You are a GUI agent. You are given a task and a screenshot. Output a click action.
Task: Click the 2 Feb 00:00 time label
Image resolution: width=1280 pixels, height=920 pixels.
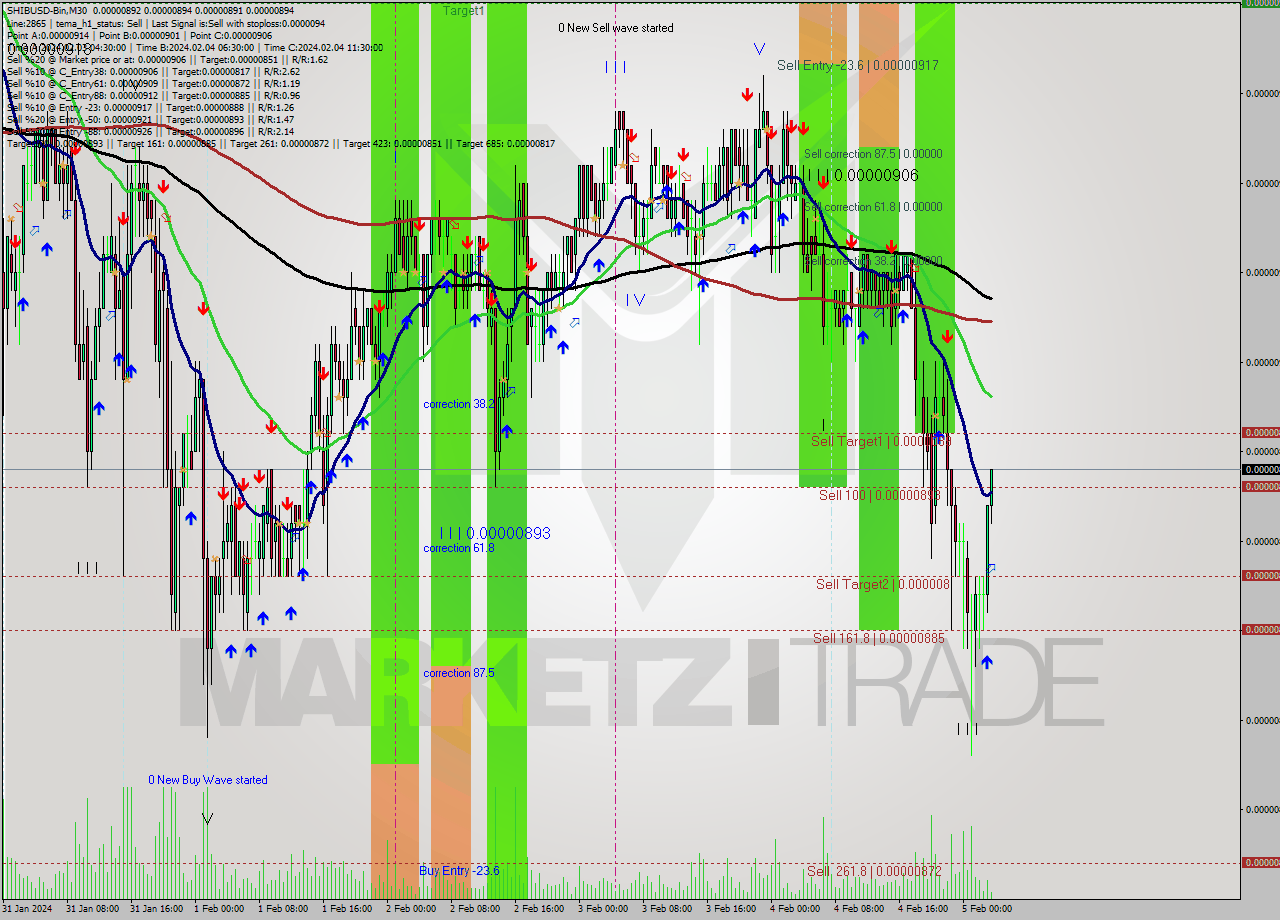pos(410,909)
